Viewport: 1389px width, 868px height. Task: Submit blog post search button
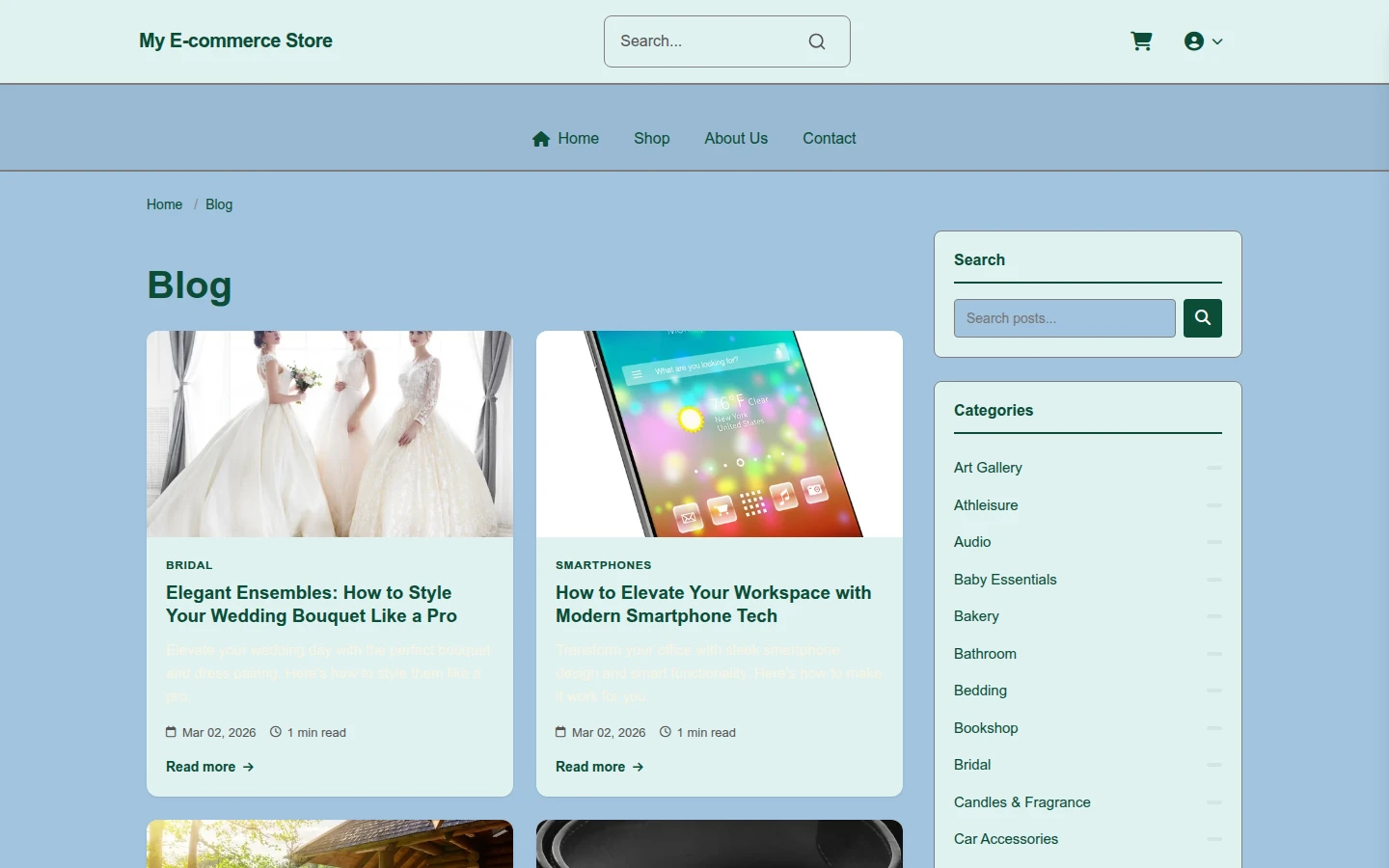1203,318
